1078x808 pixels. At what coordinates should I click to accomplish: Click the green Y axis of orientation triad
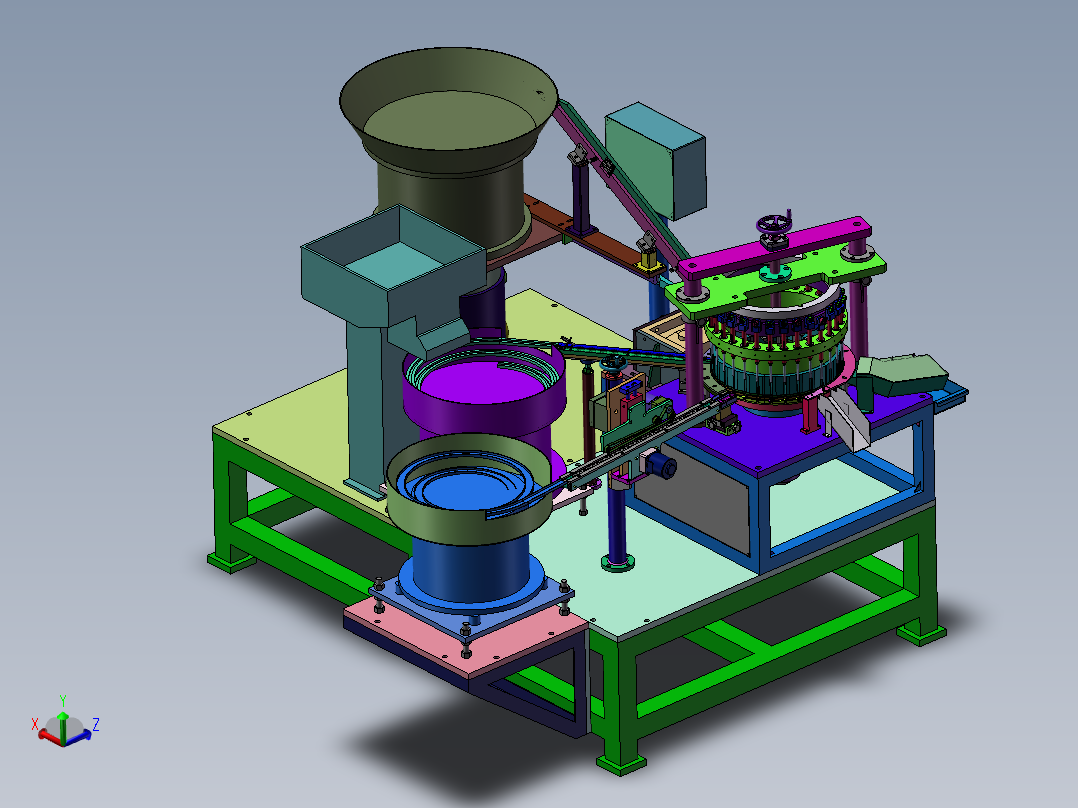tap(63, 726)
